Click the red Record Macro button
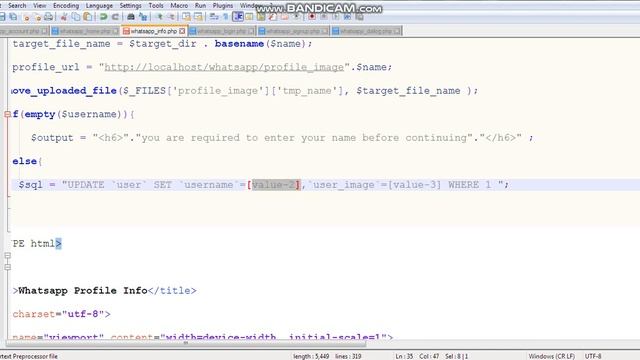 click(x=311, y=17)
